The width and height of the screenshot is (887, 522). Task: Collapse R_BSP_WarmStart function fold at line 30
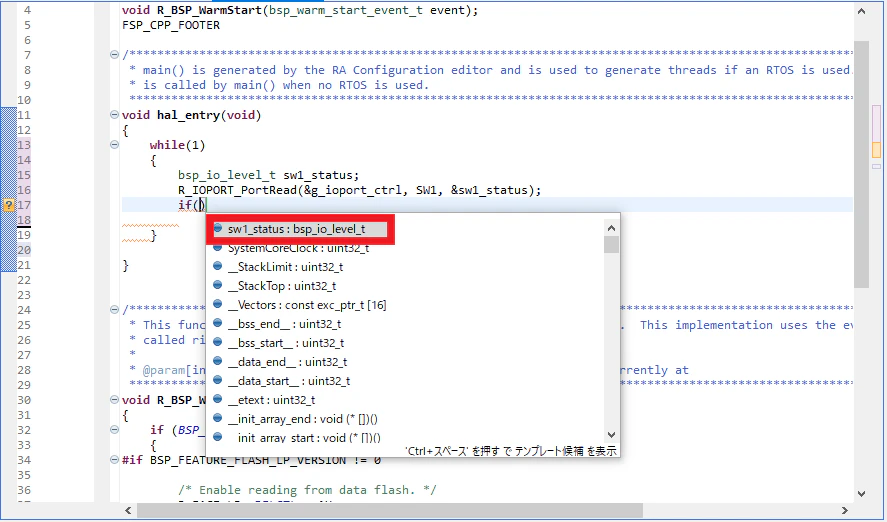point(114,400)
